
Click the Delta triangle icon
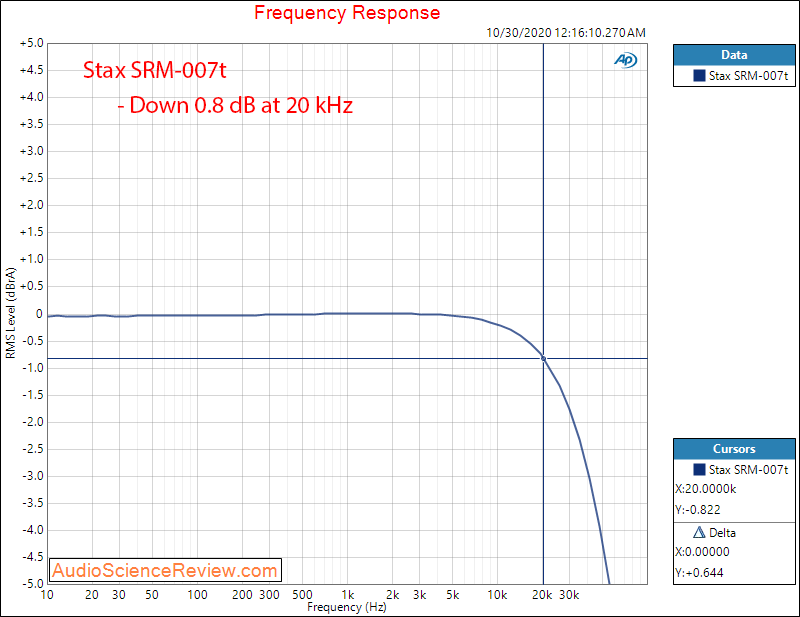click(699, 533)
